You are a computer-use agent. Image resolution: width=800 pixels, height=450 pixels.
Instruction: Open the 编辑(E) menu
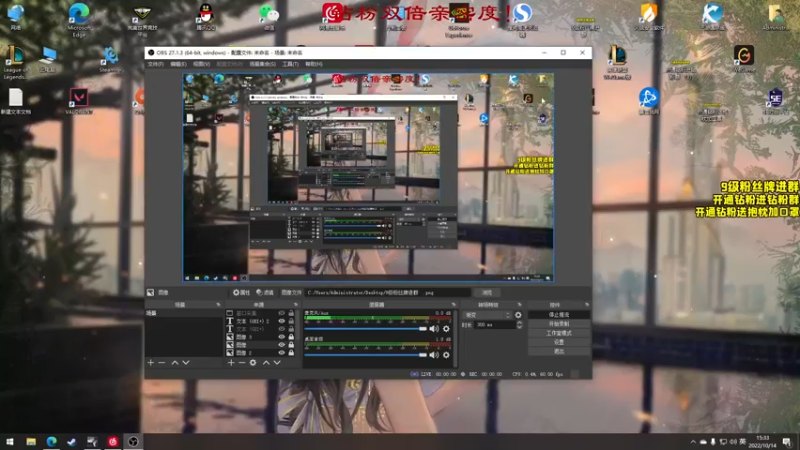[x=178, y=64]
